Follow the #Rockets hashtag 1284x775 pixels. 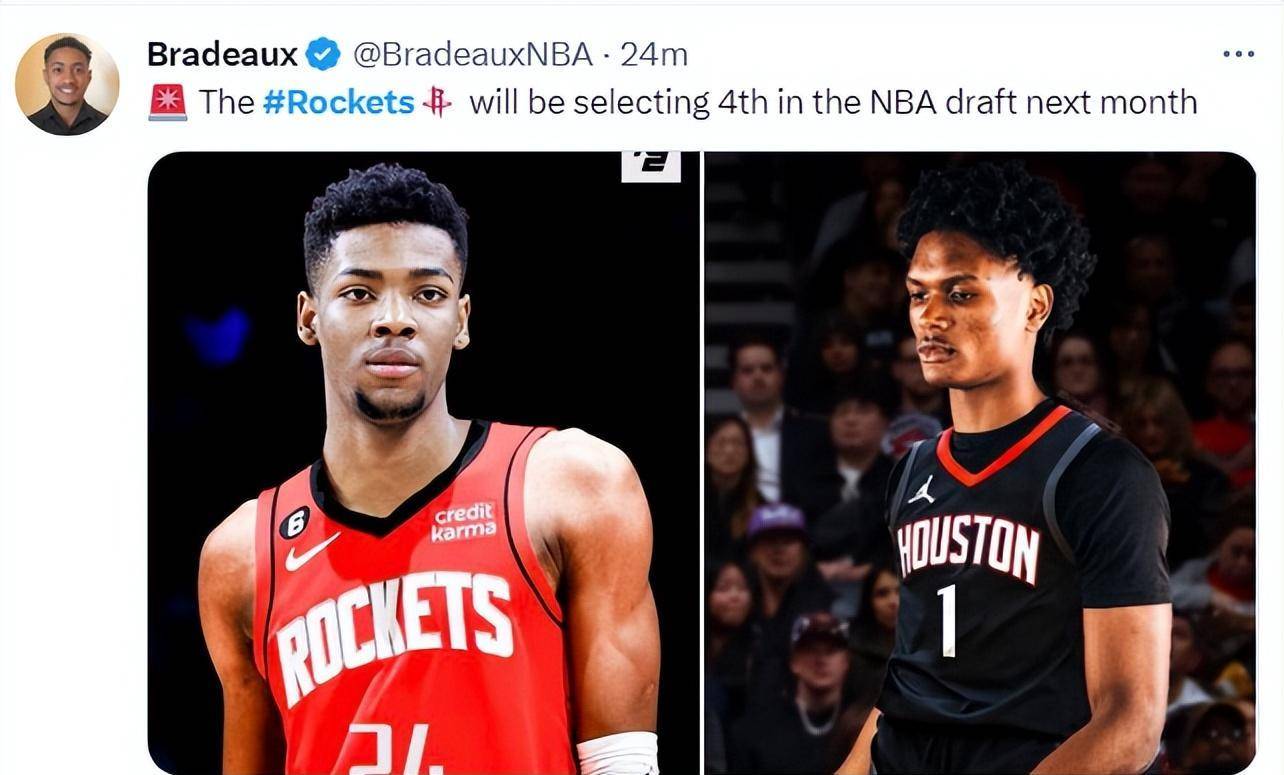pyautogui.click(x=338, y=102)
